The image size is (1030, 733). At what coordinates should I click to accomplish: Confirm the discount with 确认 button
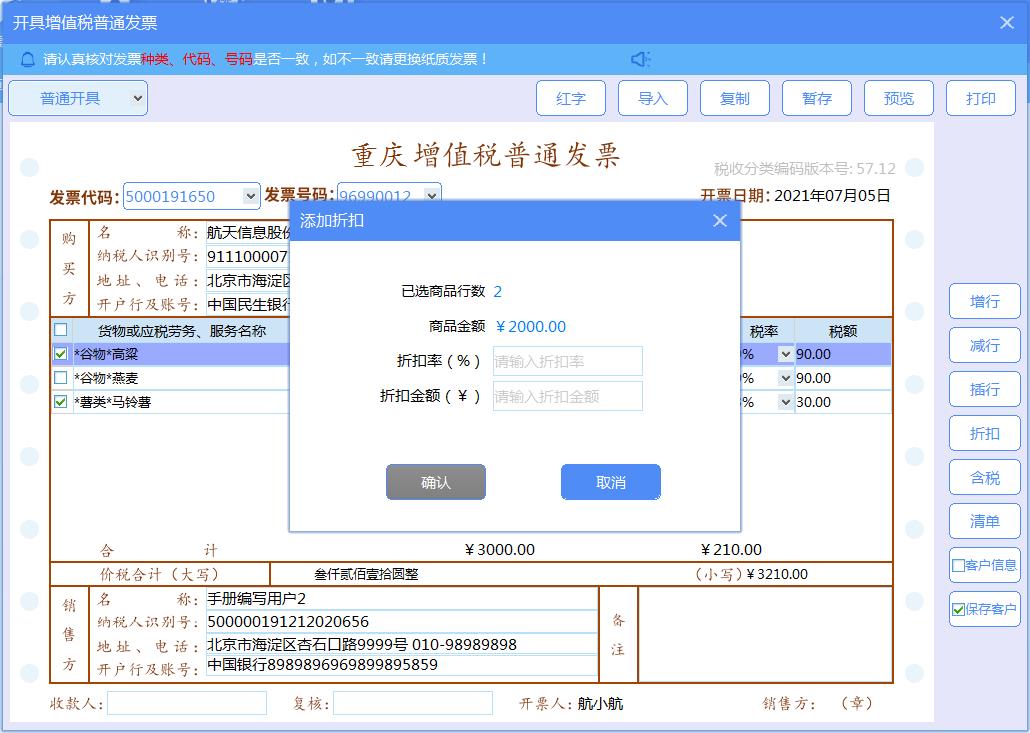pyautogui.click(x=436, y=481)
